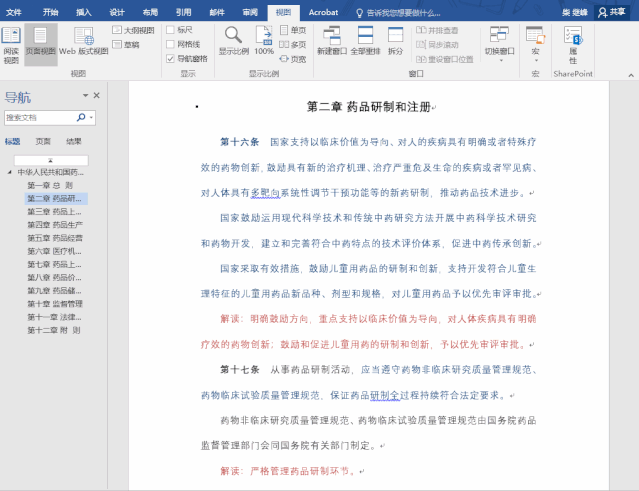Open the 审阅 ribbon tab
Viewport: 639px width, 491px height.
(x=250, y=11)
